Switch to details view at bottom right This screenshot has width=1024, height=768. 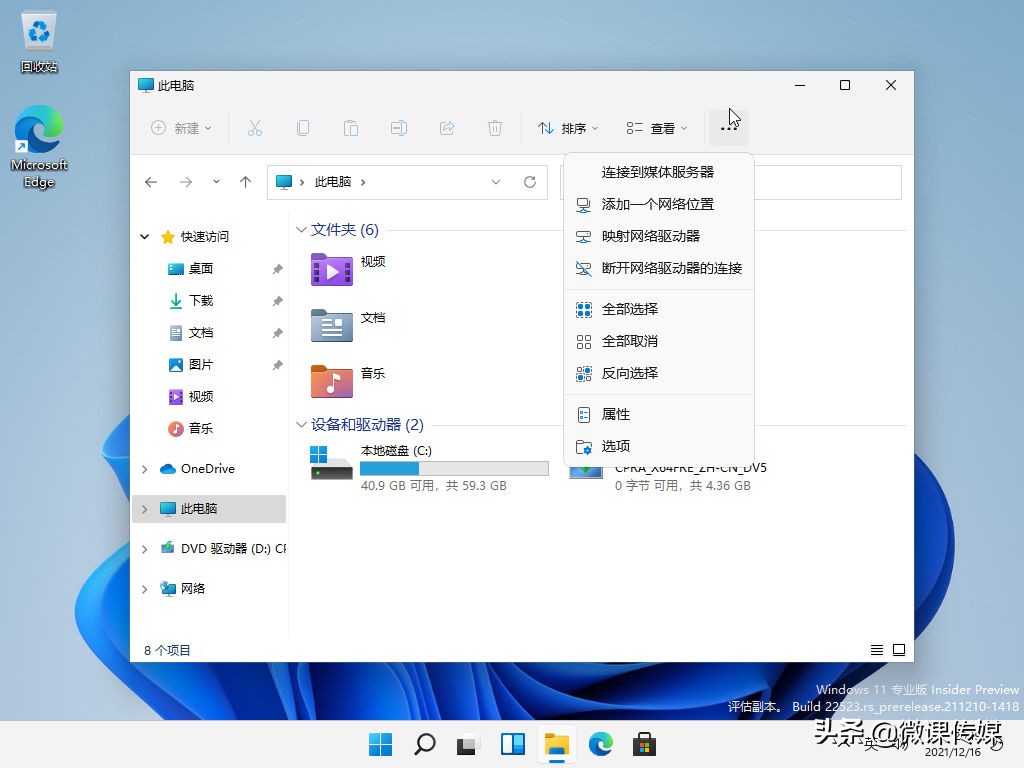click(x=877, y=650)
